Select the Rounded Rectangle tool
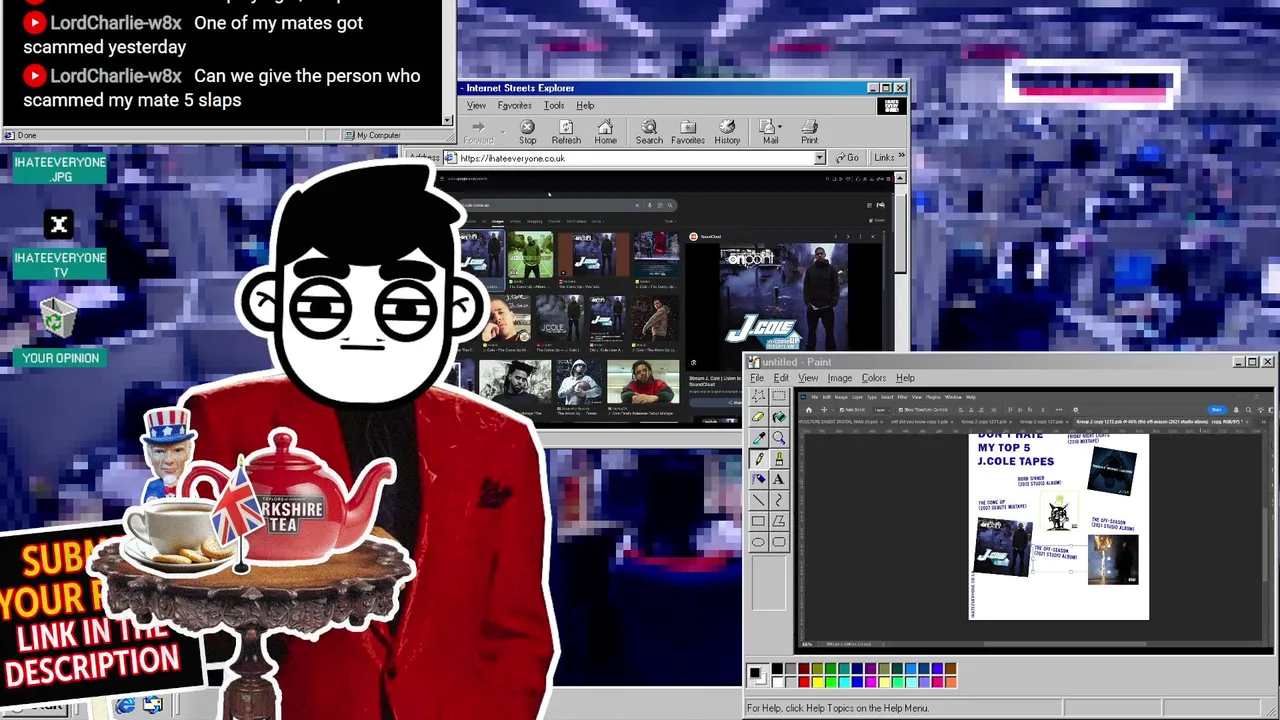The image size is (1280, 720). pos(779,542)
